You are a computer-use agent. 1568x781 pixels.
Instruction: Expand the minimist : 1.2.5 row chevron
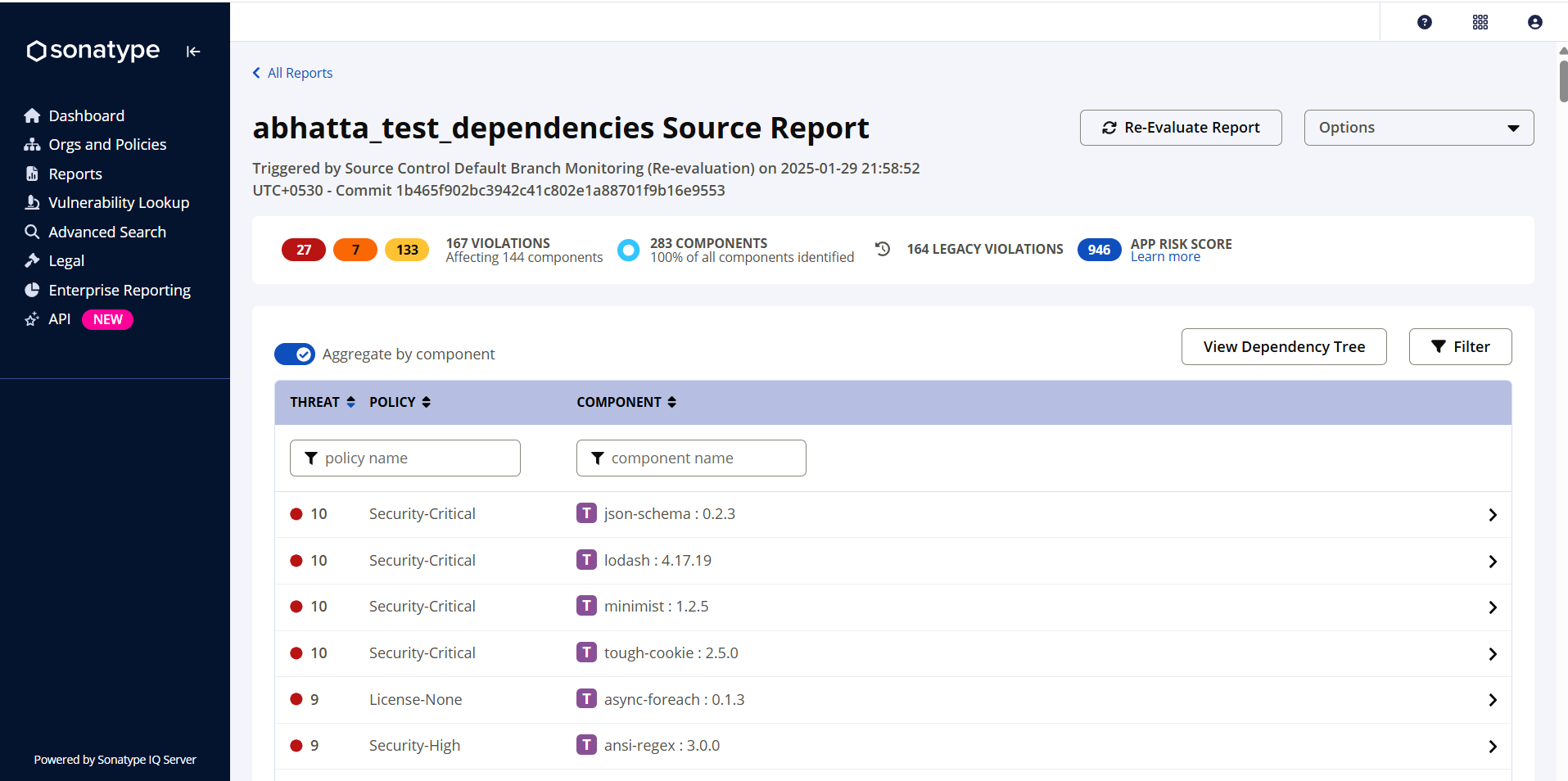1493,607
